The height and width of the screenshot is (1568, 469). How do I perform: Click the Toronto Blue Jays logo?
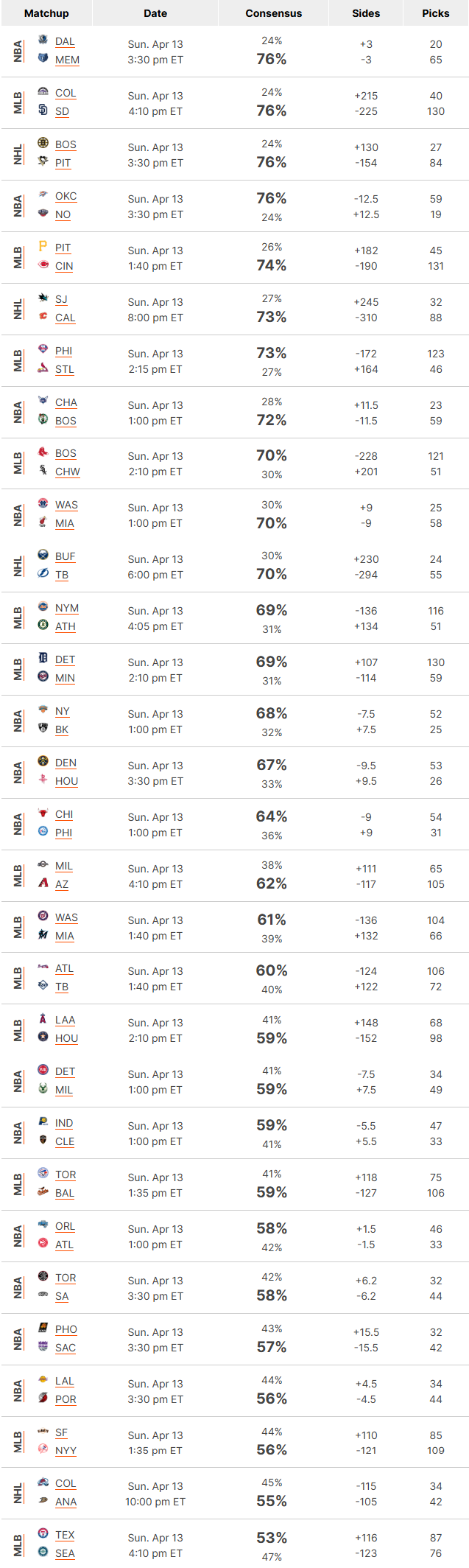coord(43,1173)
